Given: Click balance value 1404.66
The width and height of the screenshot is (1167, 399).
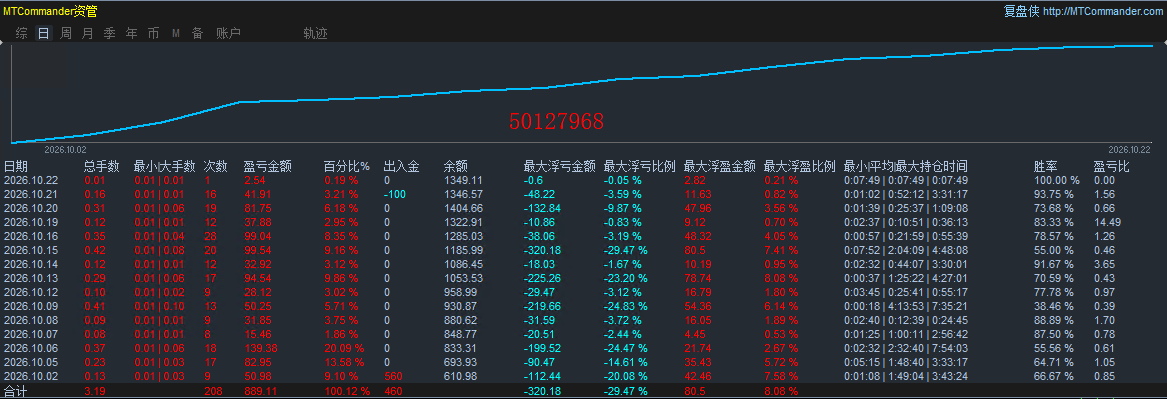Looking at the screenshot, I should point(463,208).
